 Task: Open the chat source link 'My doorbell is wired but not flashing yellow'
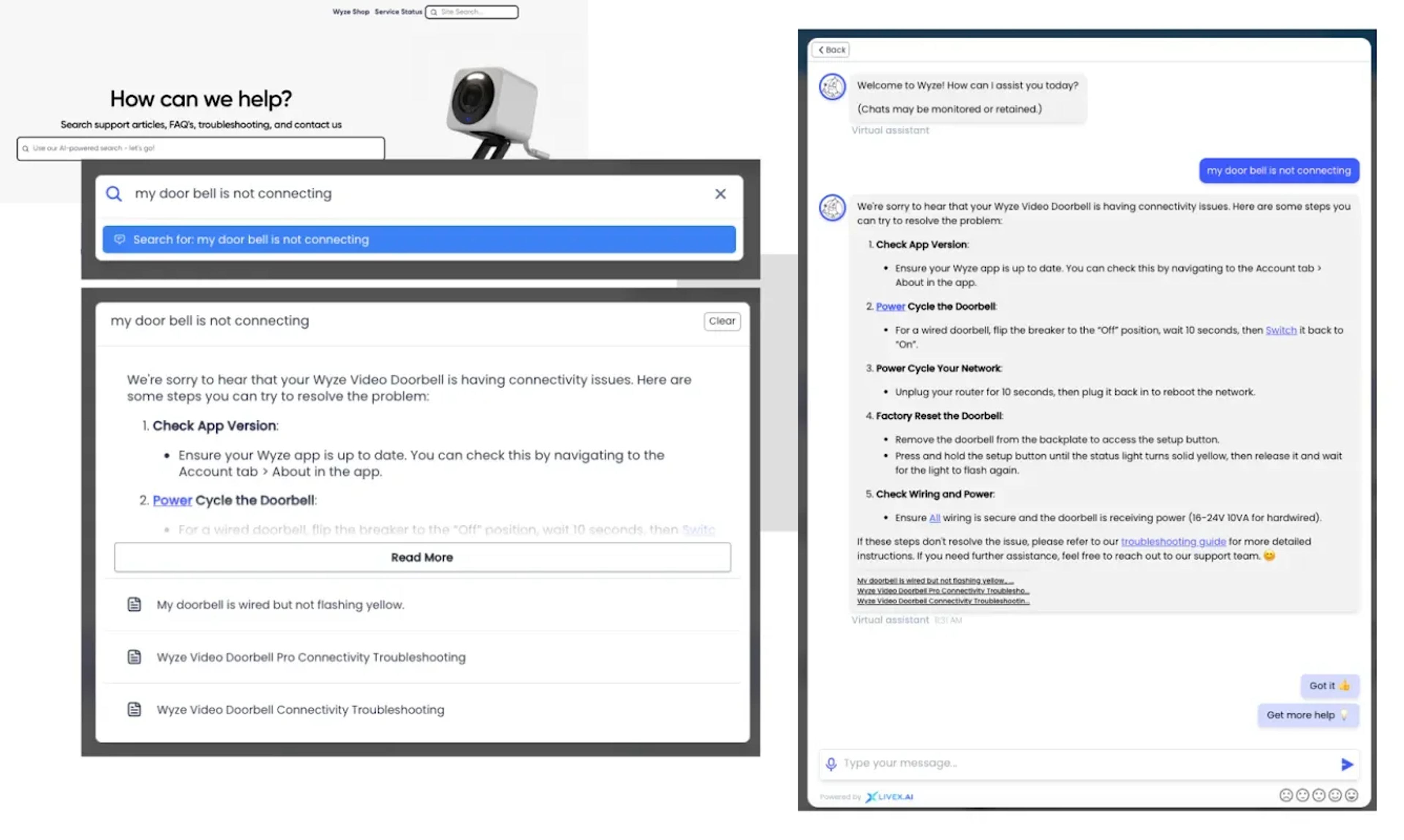point(935,580)
